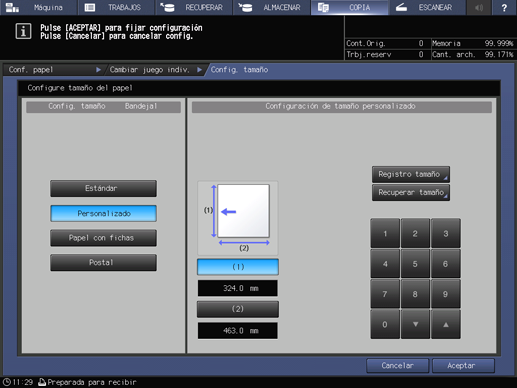Click the 463.0 mm value field

coord(238,331)
